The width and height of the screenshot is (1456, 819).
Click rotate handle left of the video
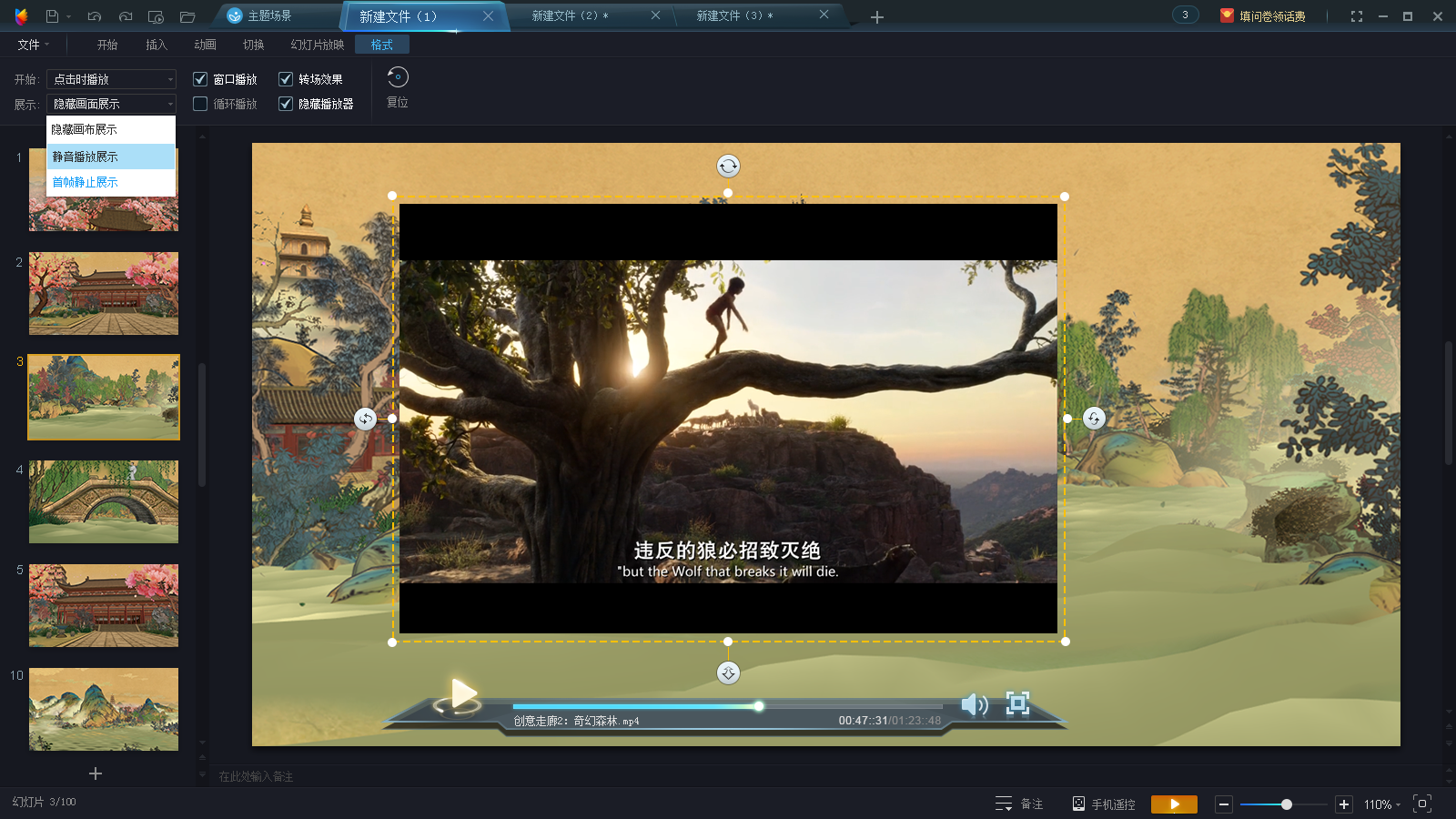pos(365,419)
